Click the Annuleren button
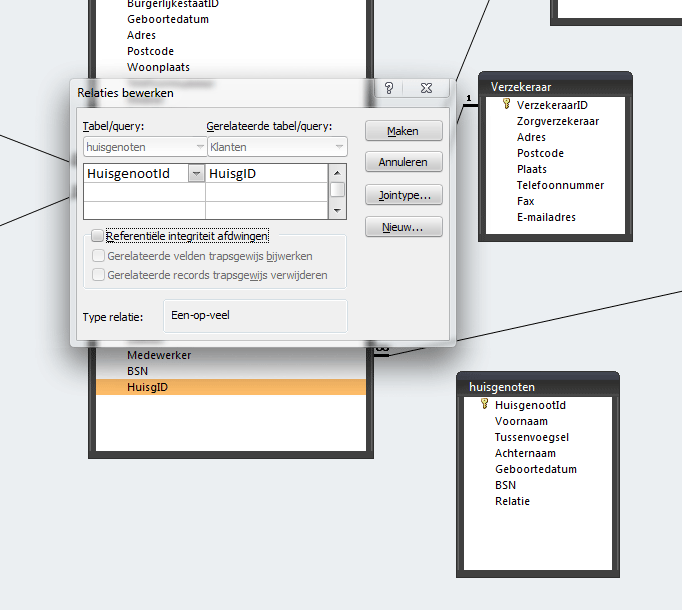The width and height of the screenshot is (682, 610). click(x=404, y=162)
